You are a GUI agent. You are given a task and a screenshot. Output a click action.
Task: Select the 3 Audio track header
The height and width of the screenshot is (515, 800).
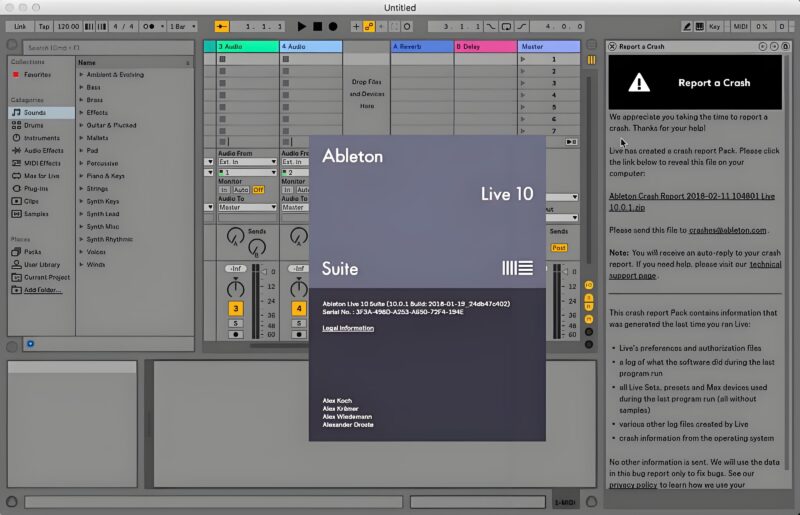(x=247, y=46)
